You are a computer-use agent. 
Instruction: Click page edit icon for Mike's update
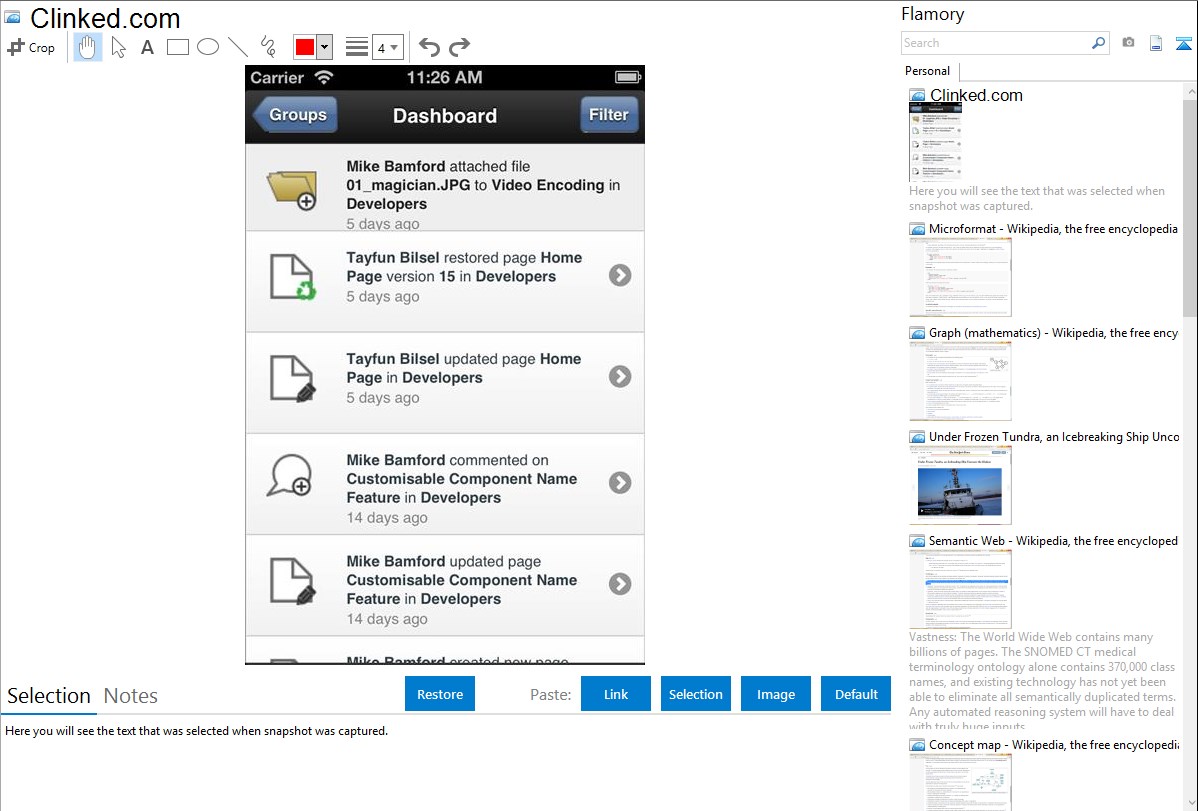pos(293,582)
